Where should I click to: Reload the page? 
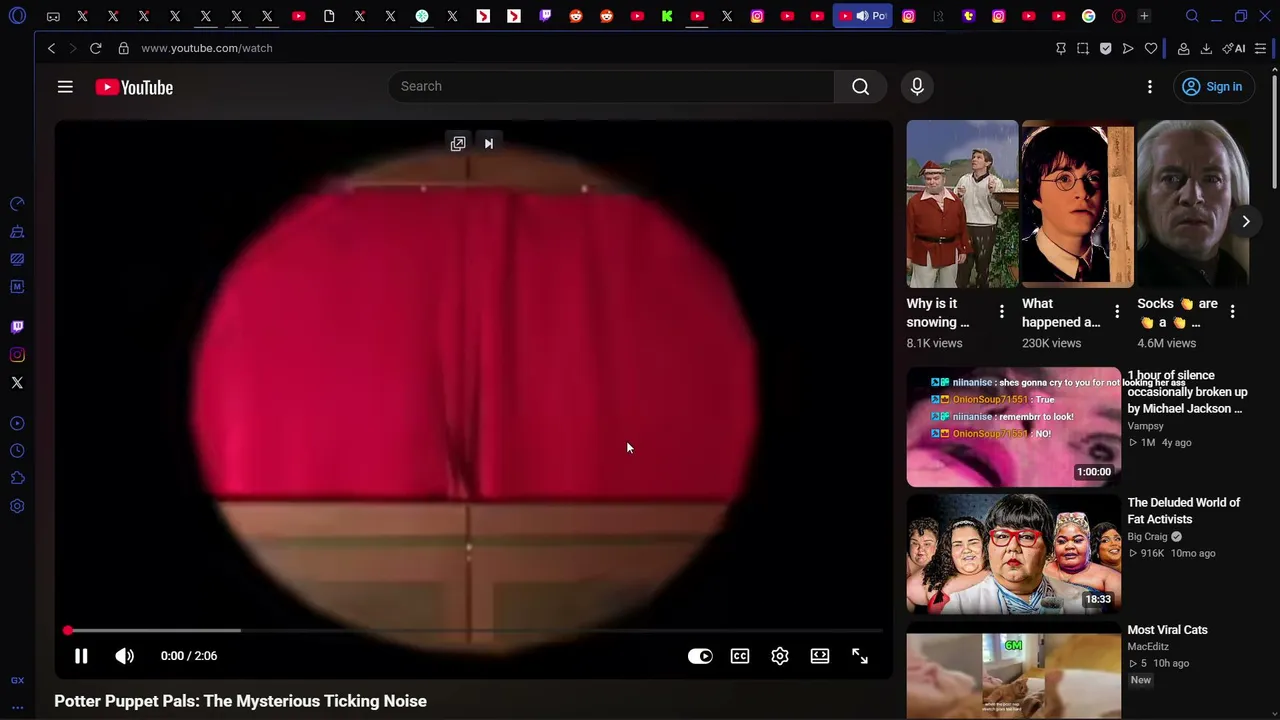pos(96,48)
